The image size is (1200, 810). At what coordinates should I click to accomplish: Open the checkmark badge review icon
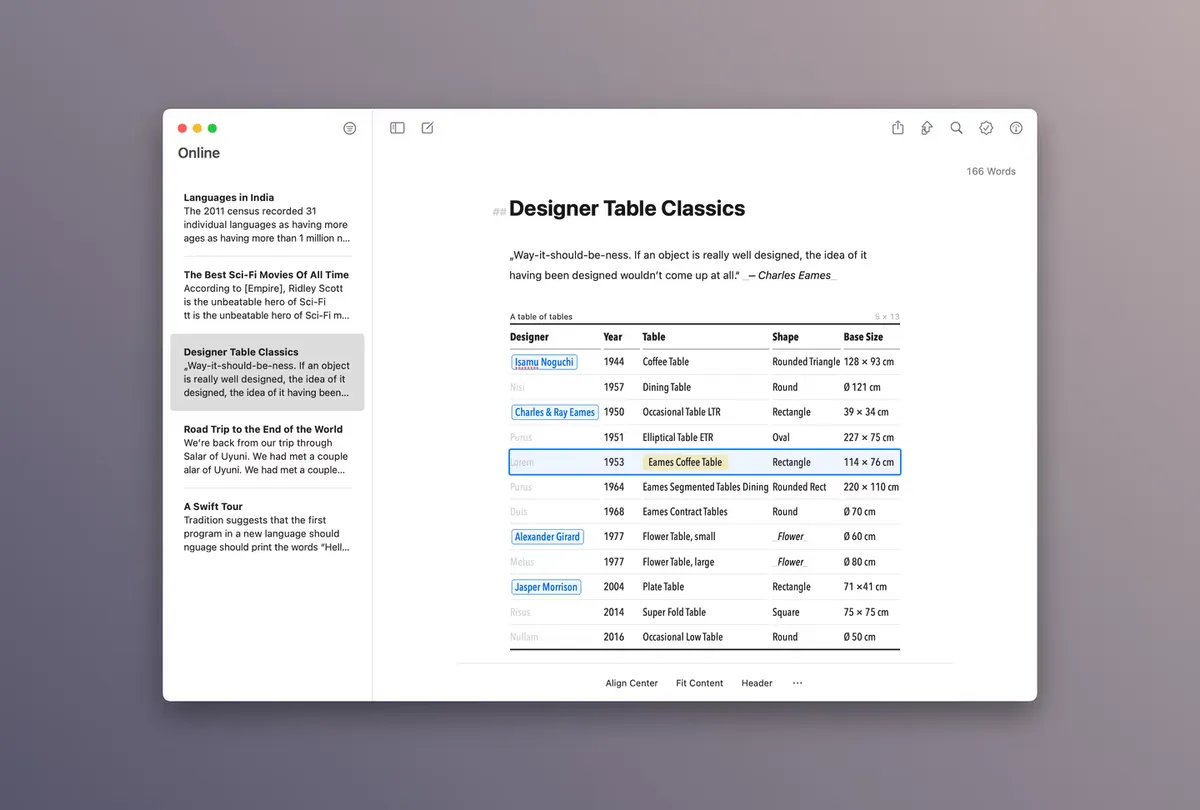tap(987, 128)
